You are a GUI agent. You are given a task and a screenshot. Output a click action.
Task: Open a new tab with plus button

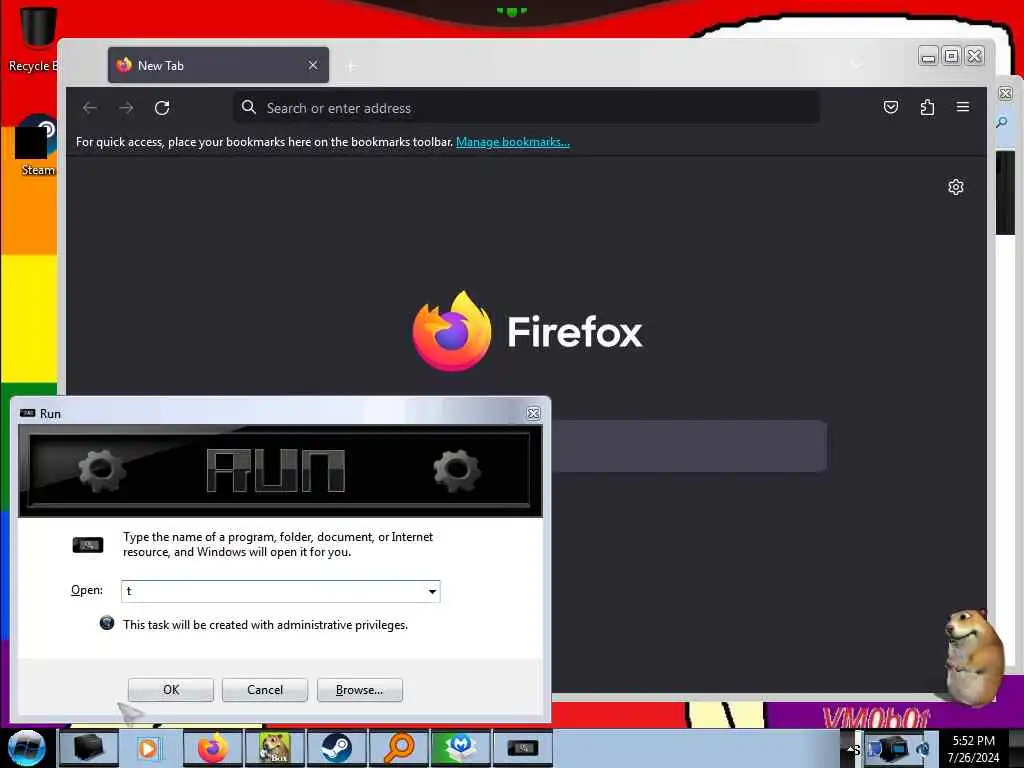[351, 66]
